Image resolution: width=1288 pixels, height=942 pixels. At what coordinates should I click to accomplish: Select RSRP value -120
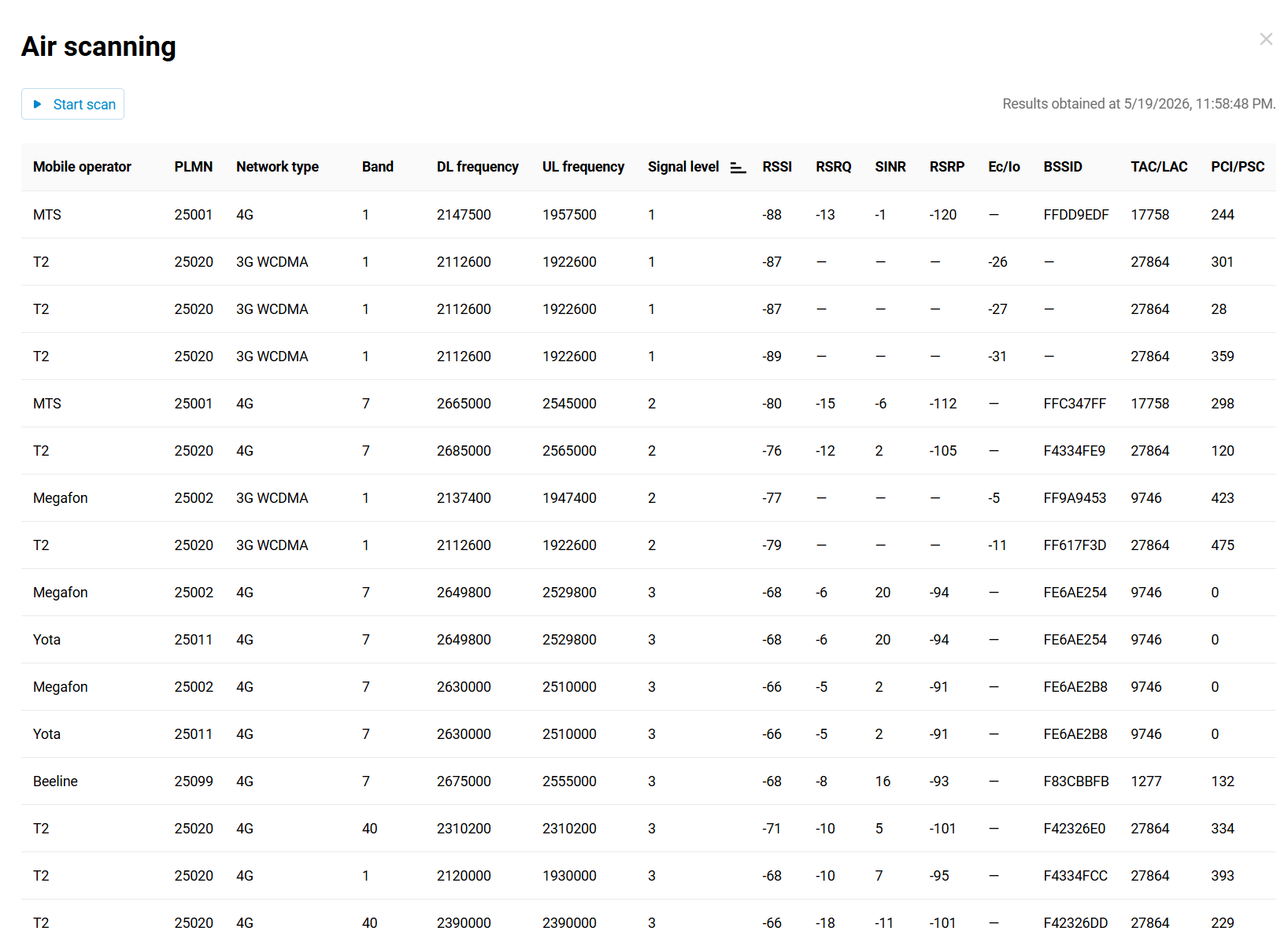coord(943,215)
